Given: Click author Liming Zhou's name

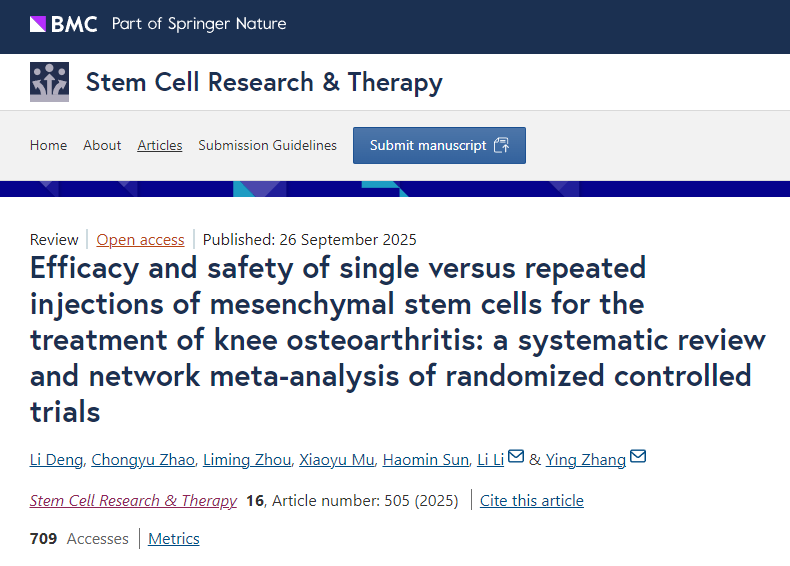Looking at the screenshot, I should click(246, 460).
